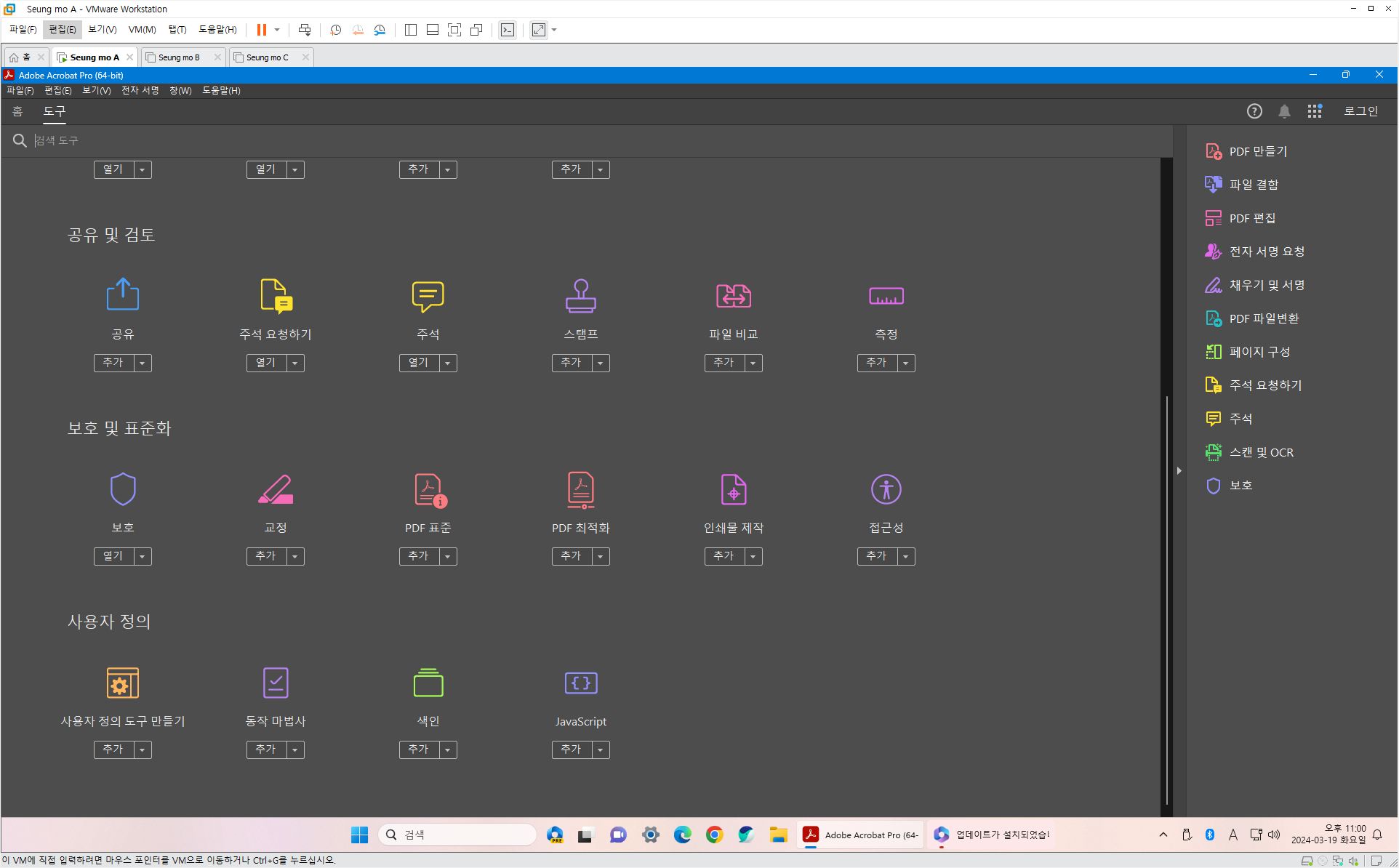Open the 전자 서명 menu
1399x868 pixels.
click(x=140, y=90)
